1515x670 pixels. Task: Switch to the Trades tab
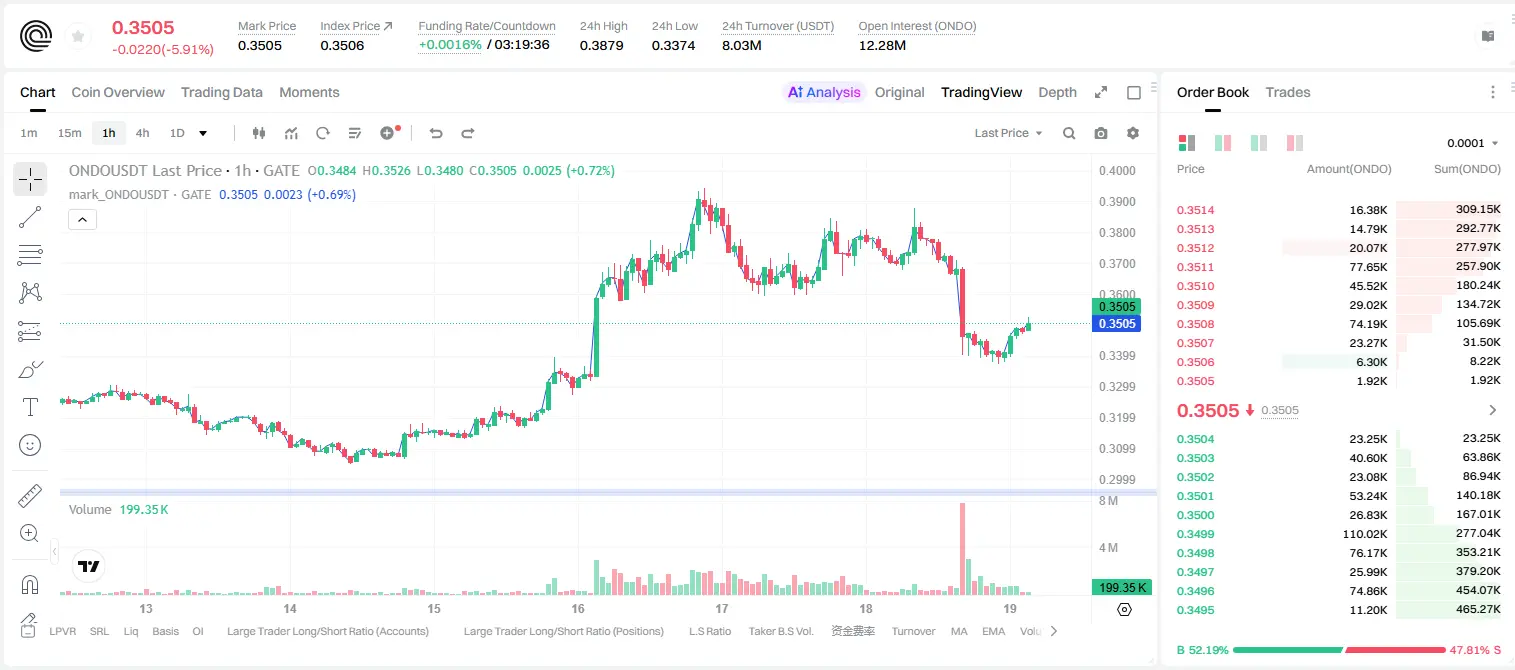(1287, 92)
